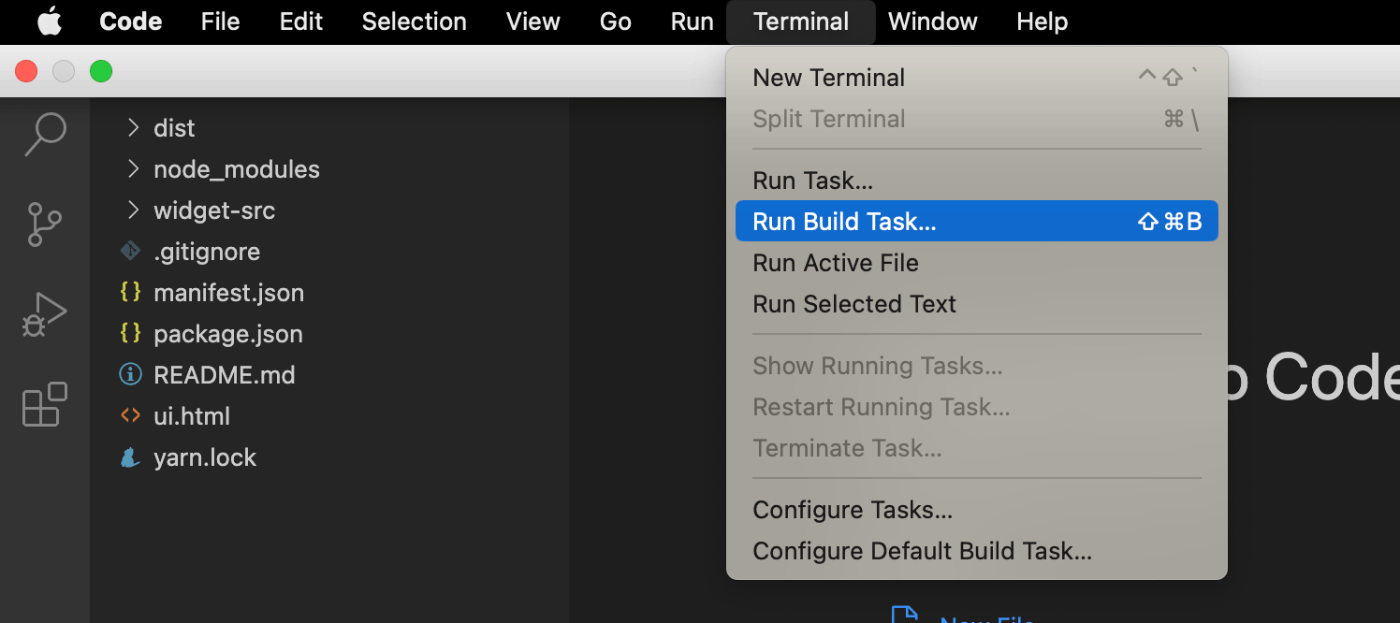Viewport: 1400px width, 623px height.
Task: Open the Go menu
Action: pos(615,21)
